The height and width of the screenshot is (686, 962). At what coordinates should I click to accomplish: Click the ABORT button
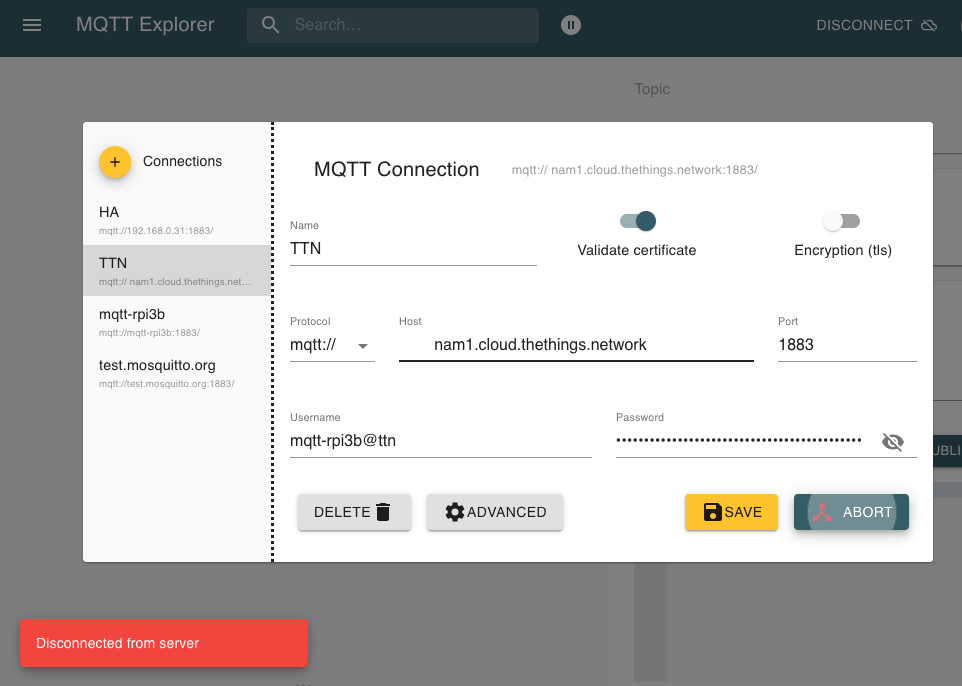pos(851,512)
